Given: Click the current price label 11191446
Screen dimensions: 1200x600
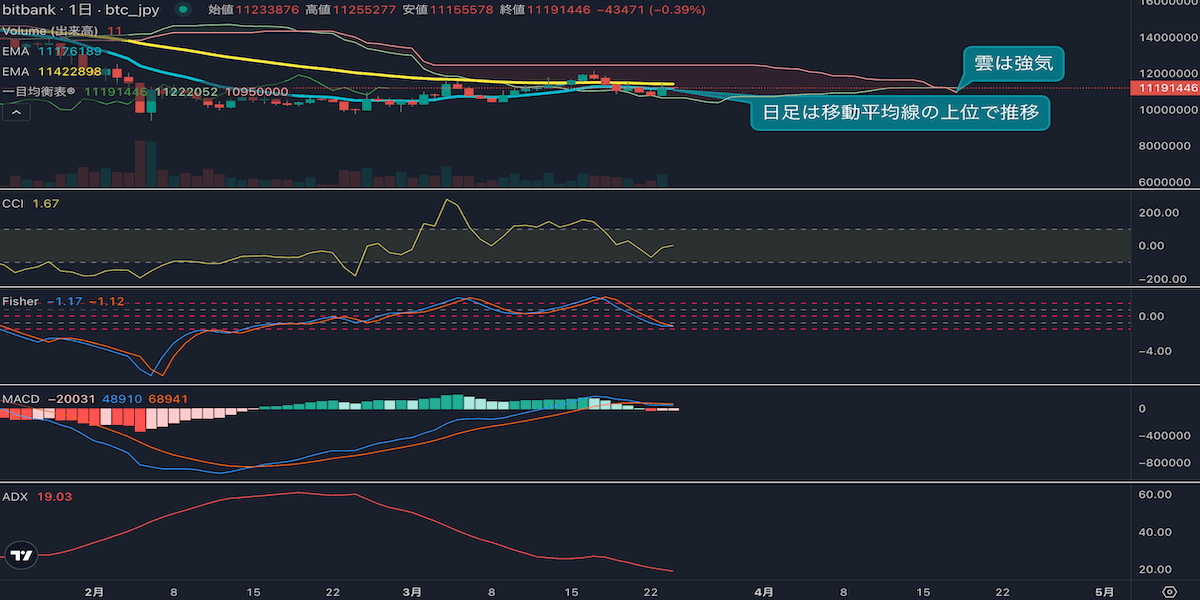Looking at the screenshot, I should pos(1163,88).
